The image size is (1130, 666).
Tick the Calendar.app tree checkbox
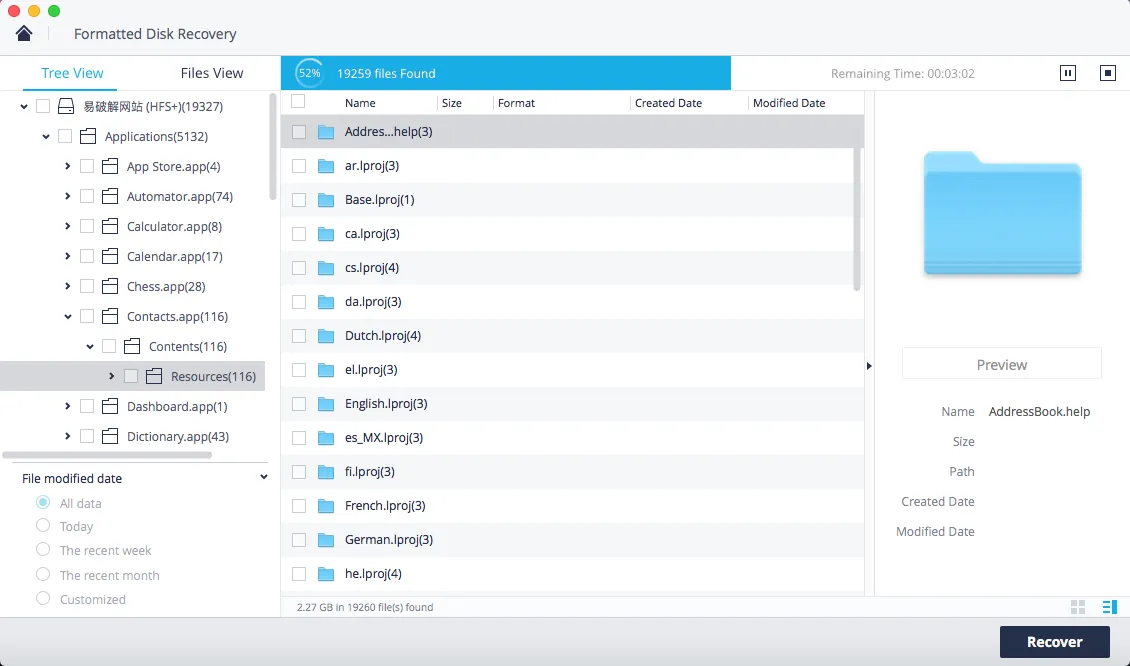point(87,257)
